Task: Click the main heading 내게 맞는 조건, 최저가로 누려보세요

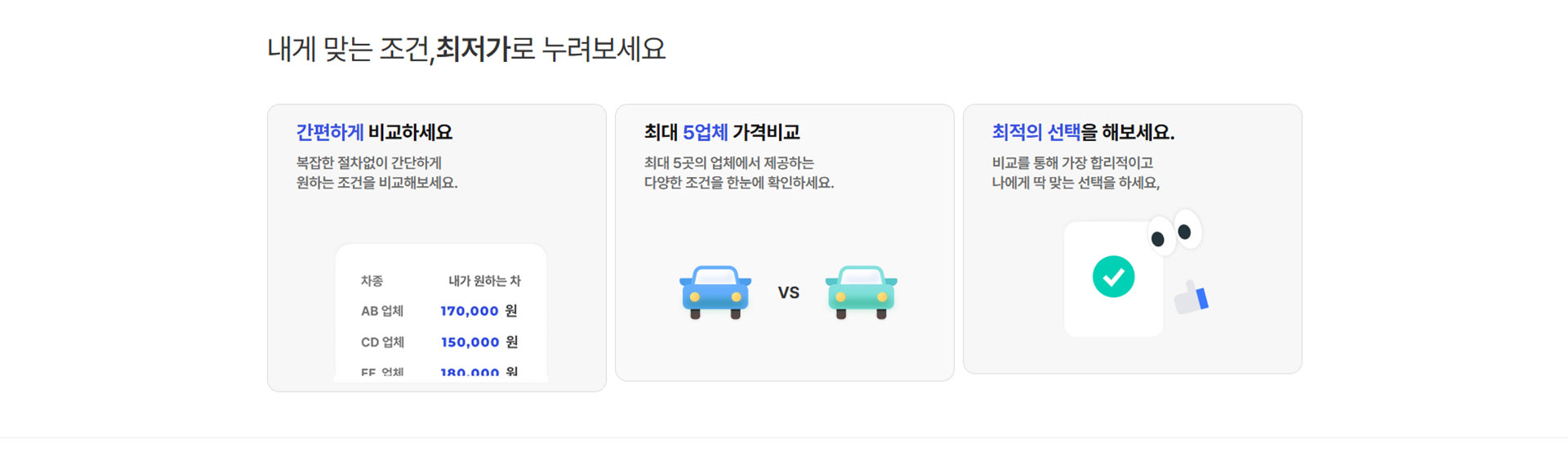Action: pyautogui.click(x=466, y=49)
